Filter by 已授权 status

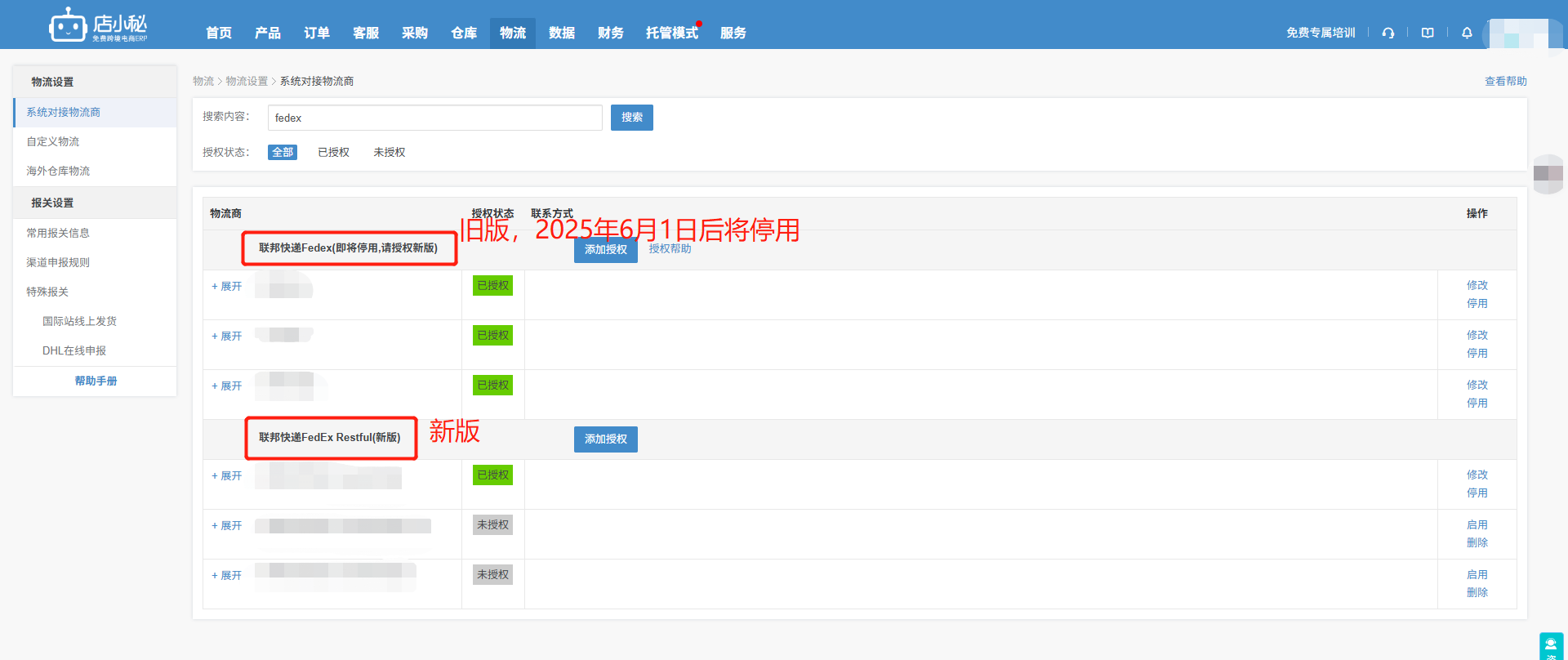click(333, 153)
